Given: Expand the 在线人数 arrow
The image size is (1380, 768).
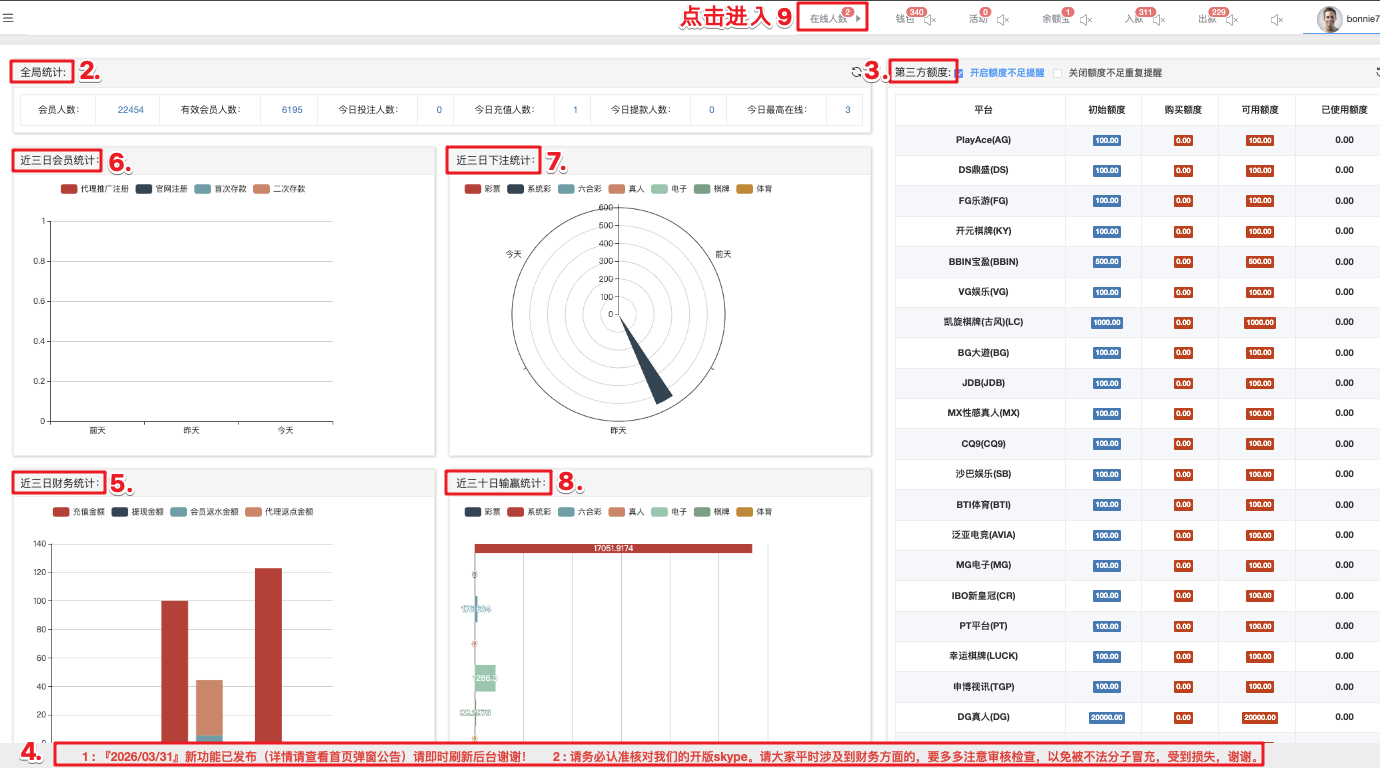Looking at the screenshot, I should click(858, 19).
